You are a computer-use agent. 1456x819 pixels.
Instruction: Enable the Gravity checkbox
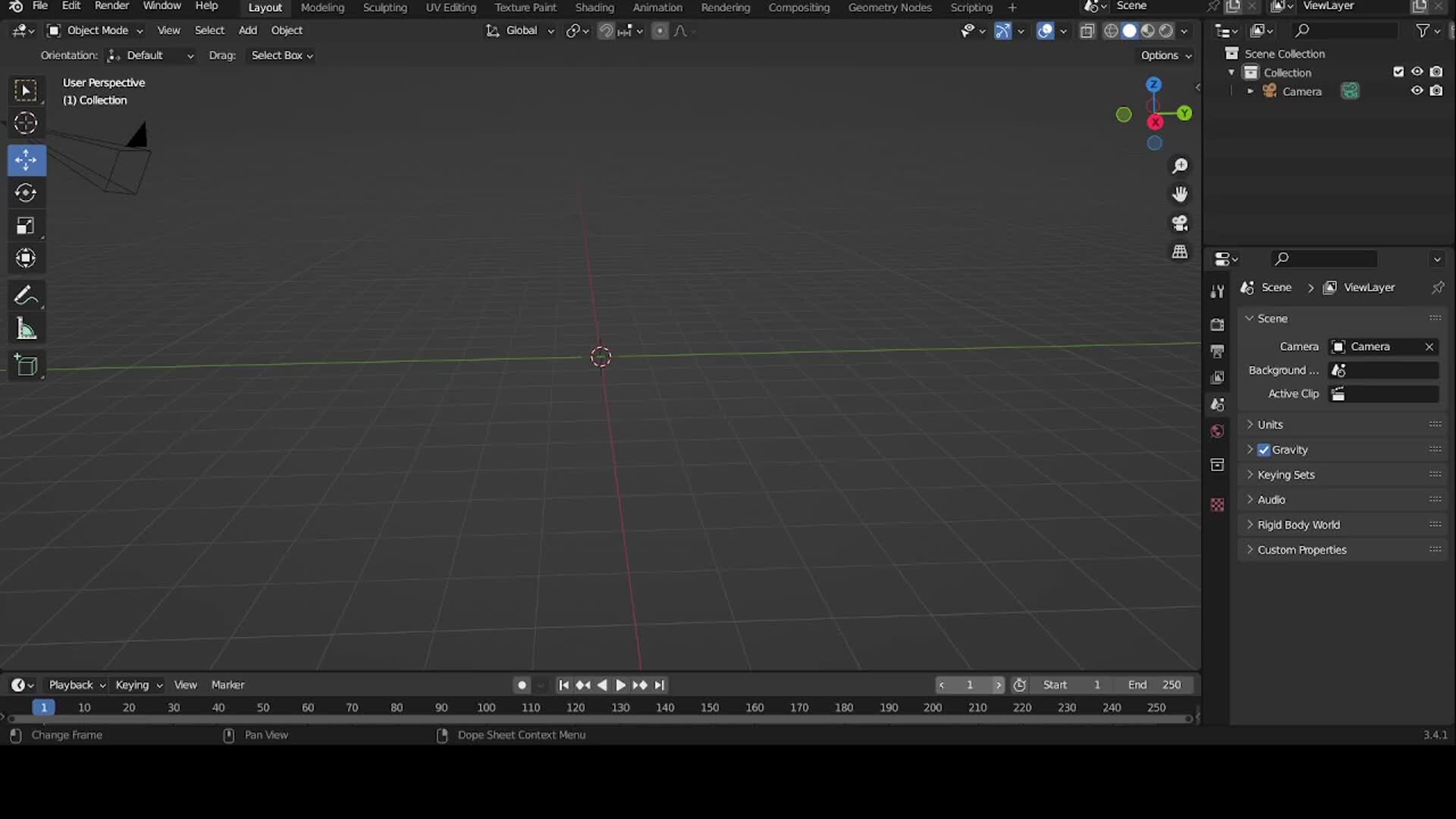tap(1263, 449)
